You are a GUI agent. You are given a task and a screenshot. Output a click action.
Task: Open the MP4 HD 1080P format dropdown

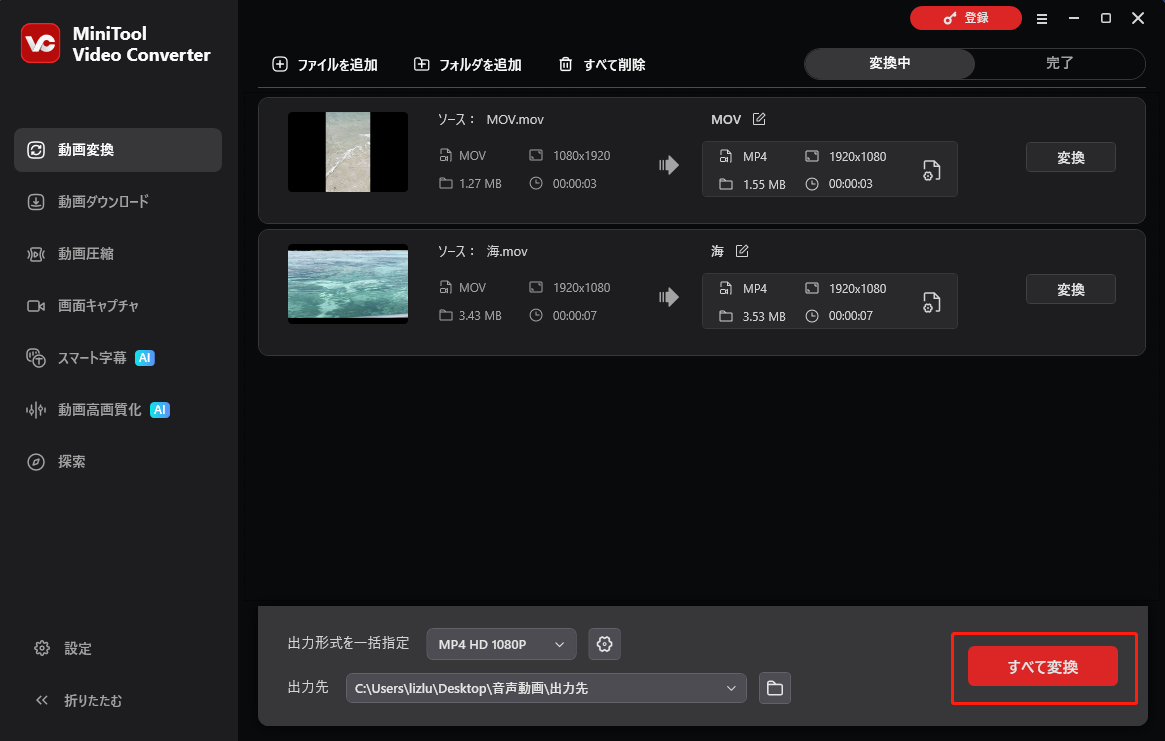(502, 644)
